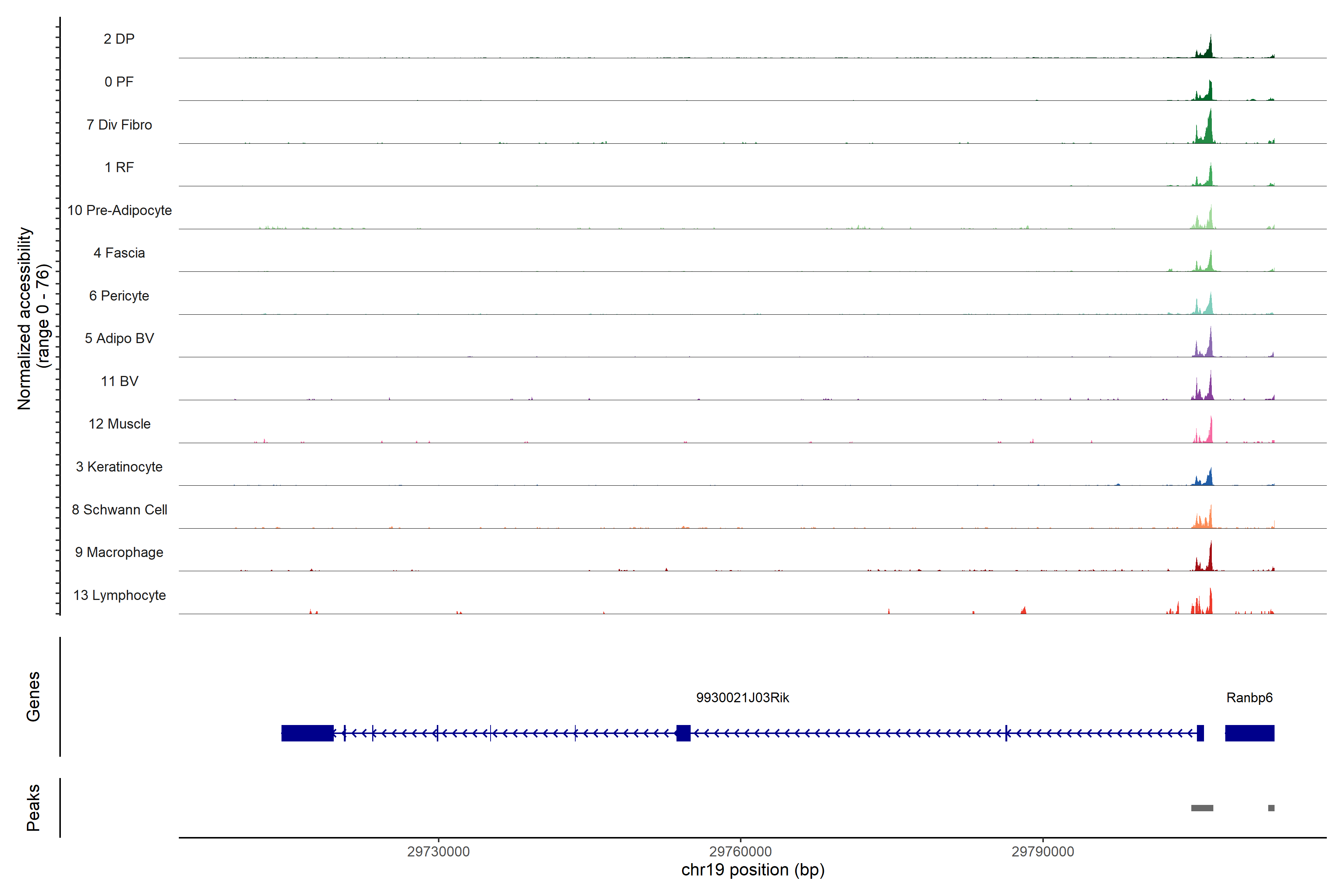Click the 29790000 axis tick label

[1043, 852]
